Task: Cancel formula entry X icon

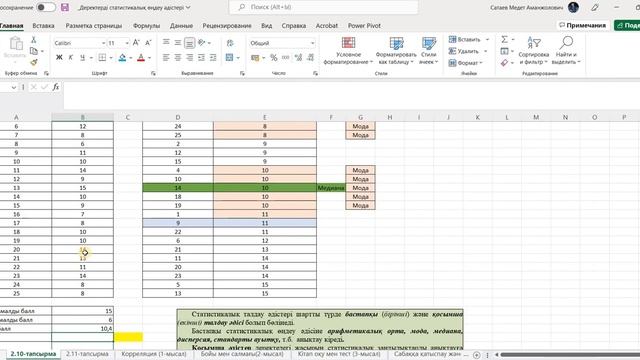Action: [x=33, y=87]
